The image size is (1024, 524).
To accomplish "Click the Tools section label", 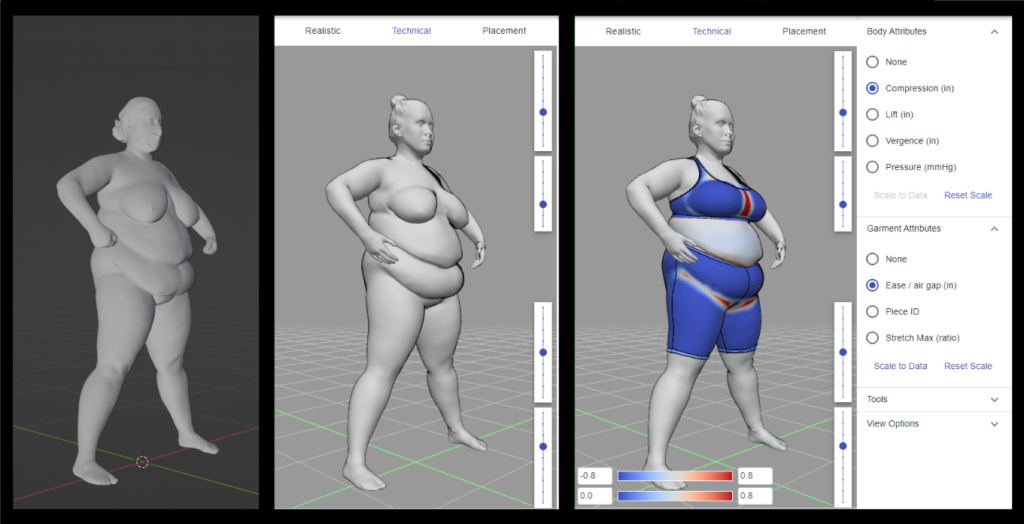I will pyautogui.click(x=877, y=399).
